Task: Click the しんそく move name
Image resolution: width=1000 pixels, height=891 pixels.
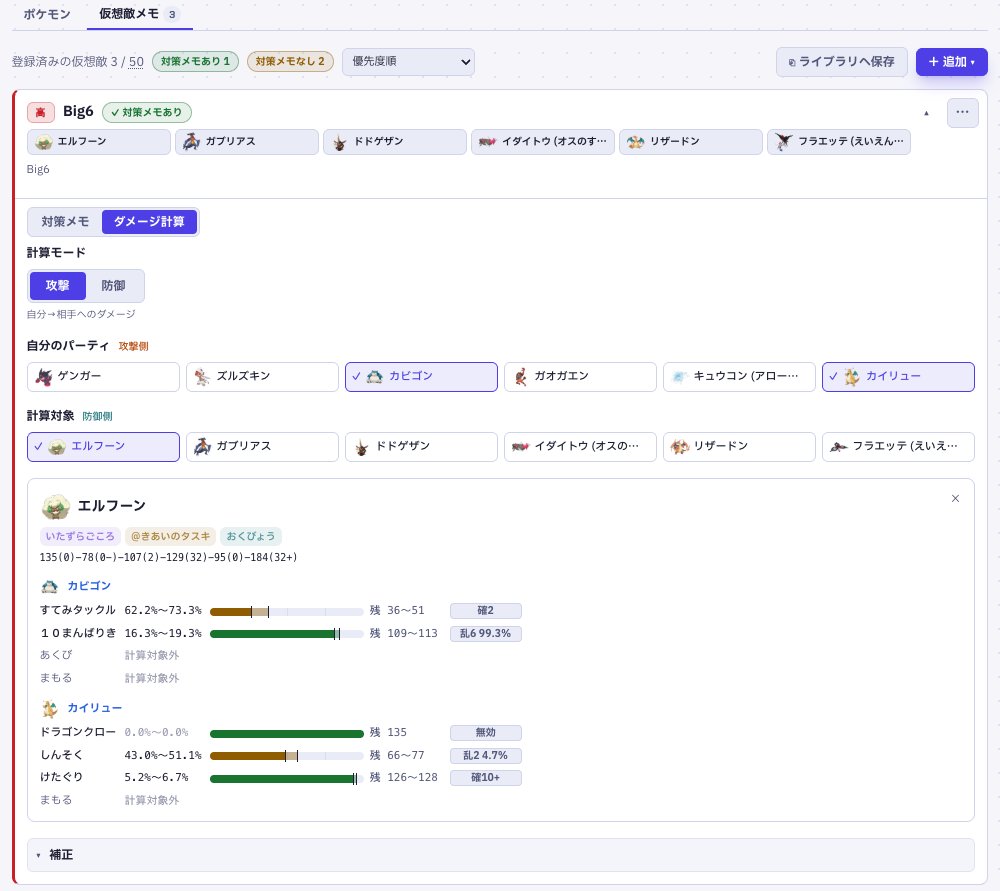Action: 61,755
